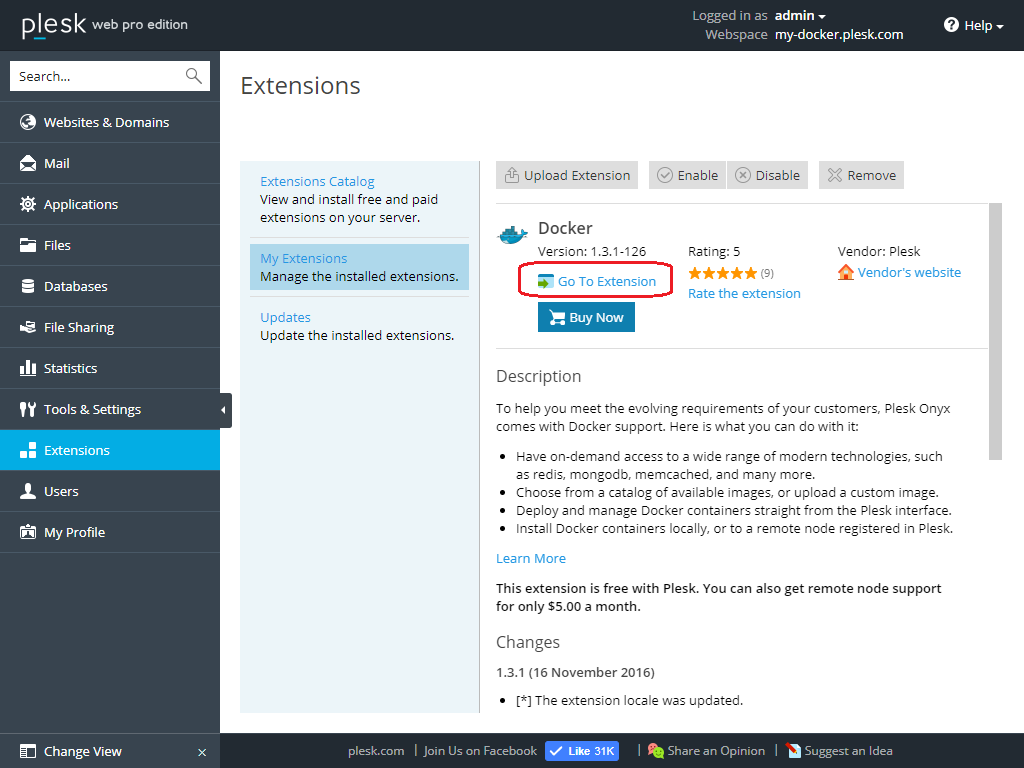Click the Disable button
The width and height of the screenshot is (1024, 768).
click(x=767, y=175)
